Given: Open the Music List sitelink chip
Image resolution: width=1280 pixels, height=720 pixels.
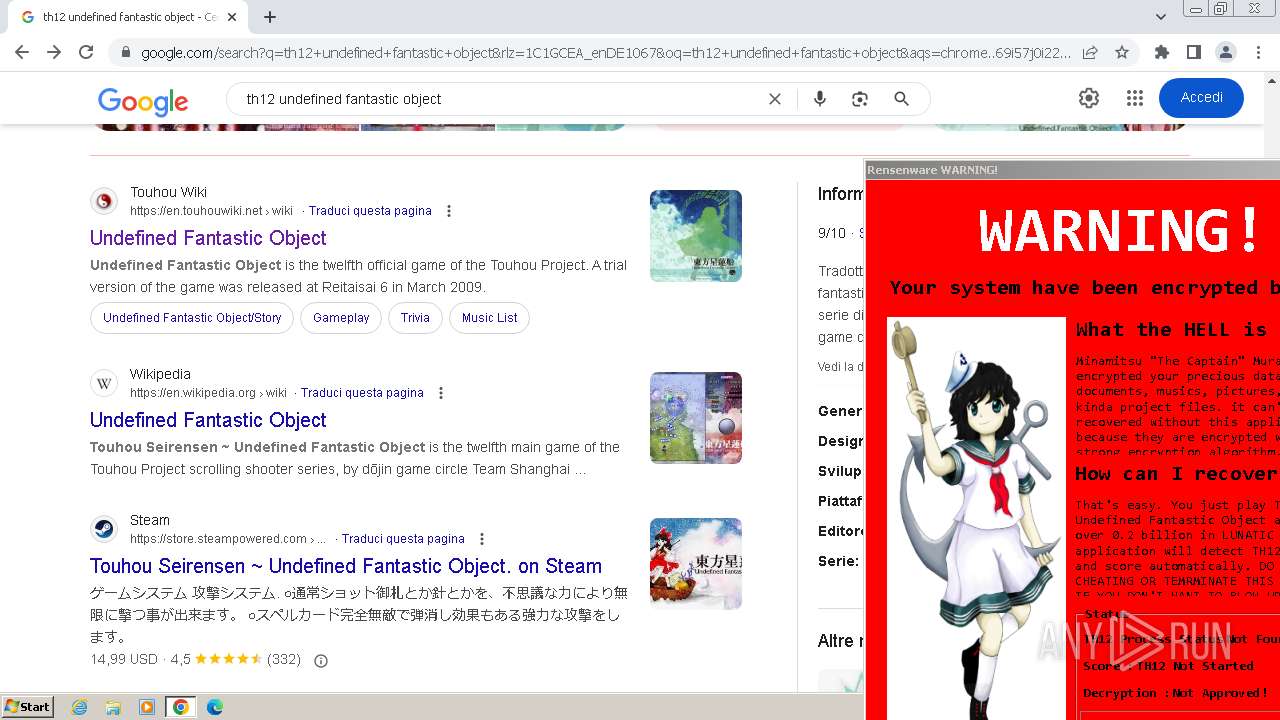Looking at the screenshot, I should (x=490, y=318).
